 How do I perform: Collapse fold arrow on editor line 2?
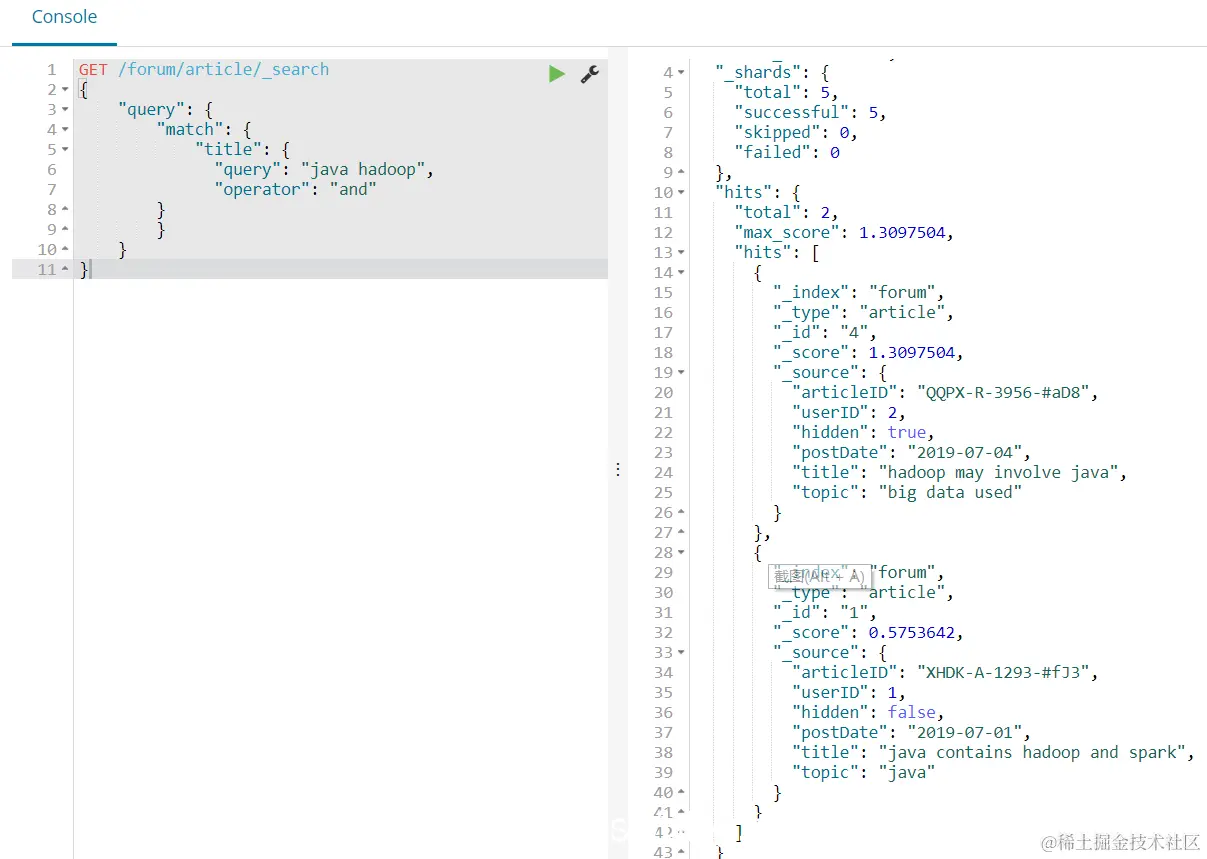(65, 90)
